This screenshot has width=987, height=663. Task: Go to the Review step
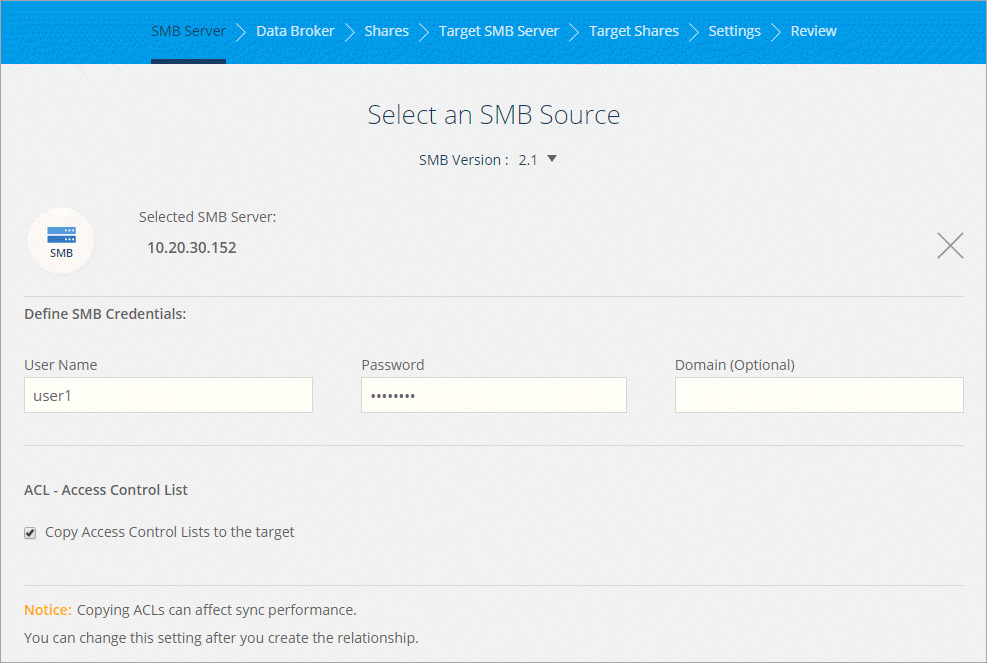813,31
